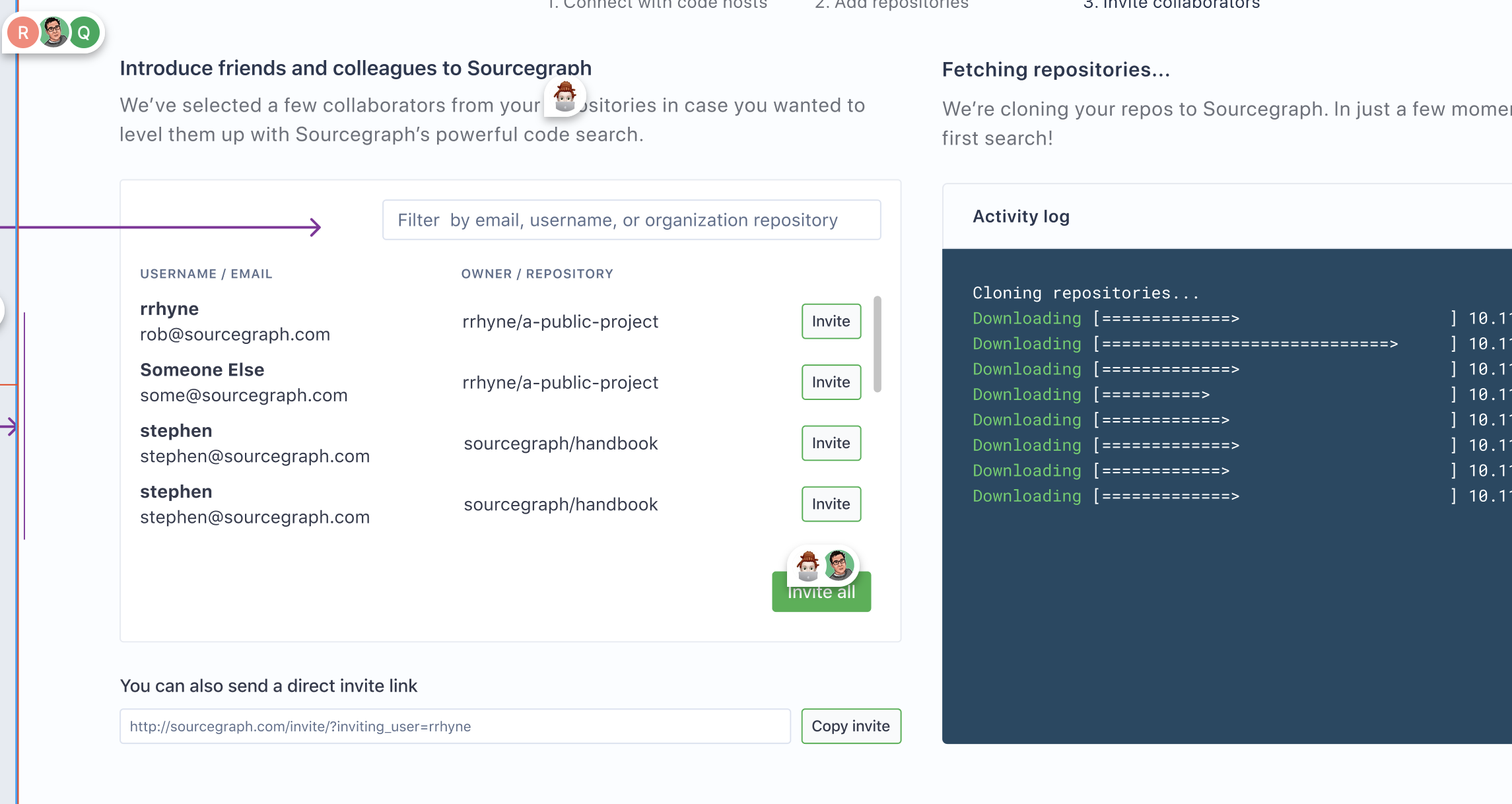Click the collaborators list scrollbar
Image resolution: width=1512 pixels, height=804 pixels.
[877, 344]
